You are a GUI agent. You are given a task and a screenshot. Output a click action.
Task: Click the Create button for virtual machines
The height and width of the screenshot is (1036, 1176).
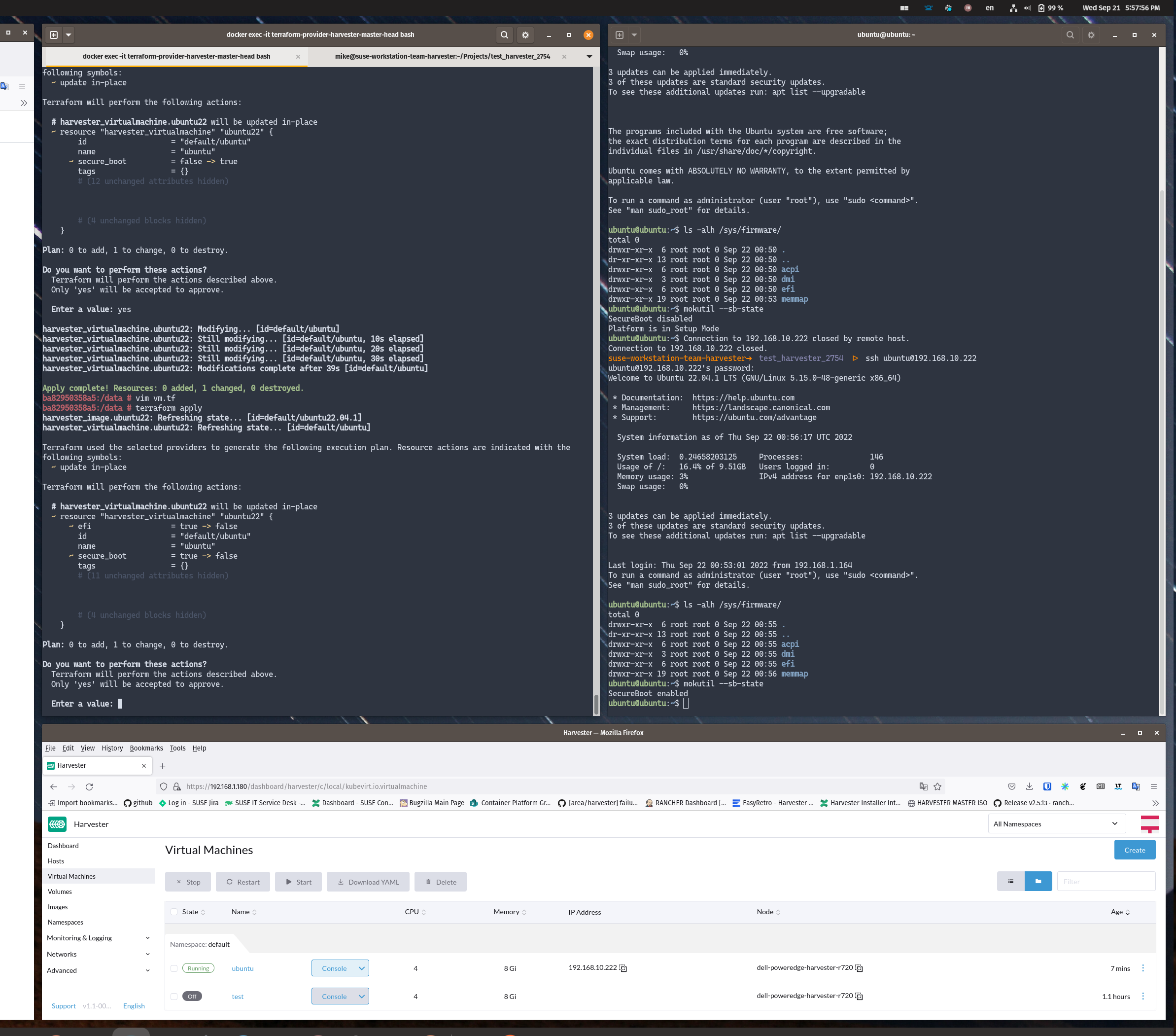(x=1134, y=850)
